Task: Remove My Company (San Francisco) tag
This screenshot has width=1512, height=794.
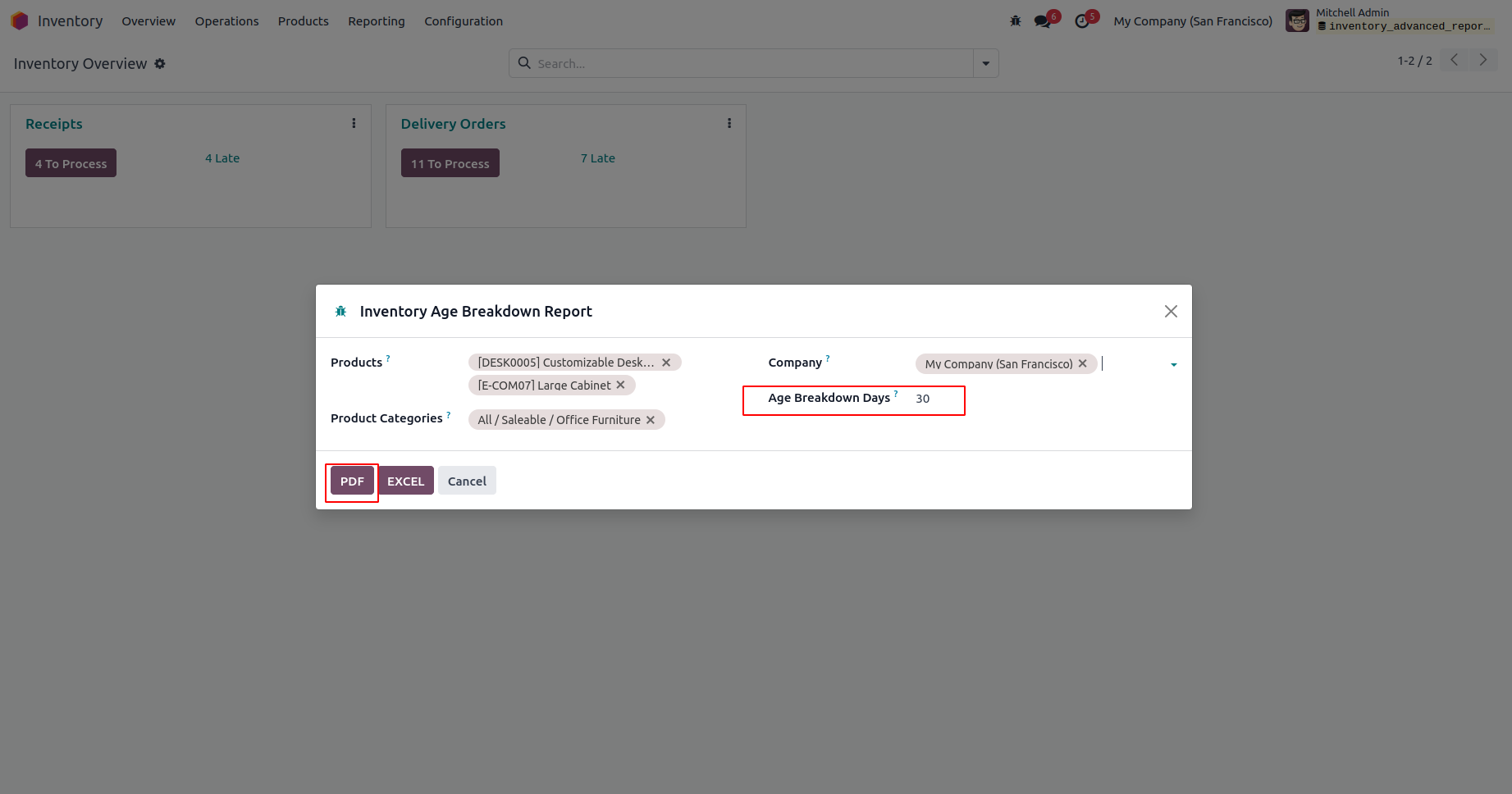Action: coord(1083,363)
